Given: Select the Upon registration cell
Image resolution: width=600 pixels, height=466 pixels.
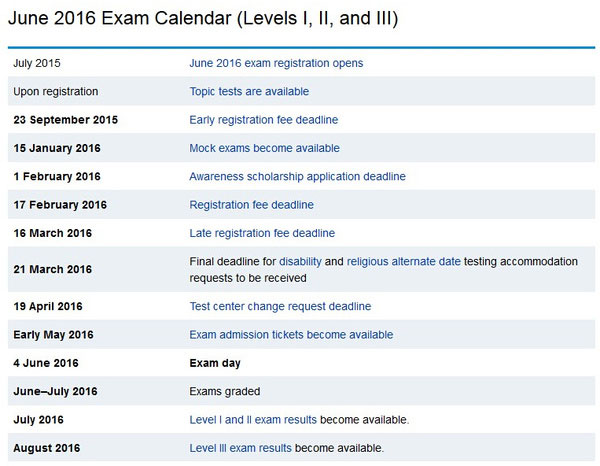Looking at the screenshot, I should tap(56, 91).
